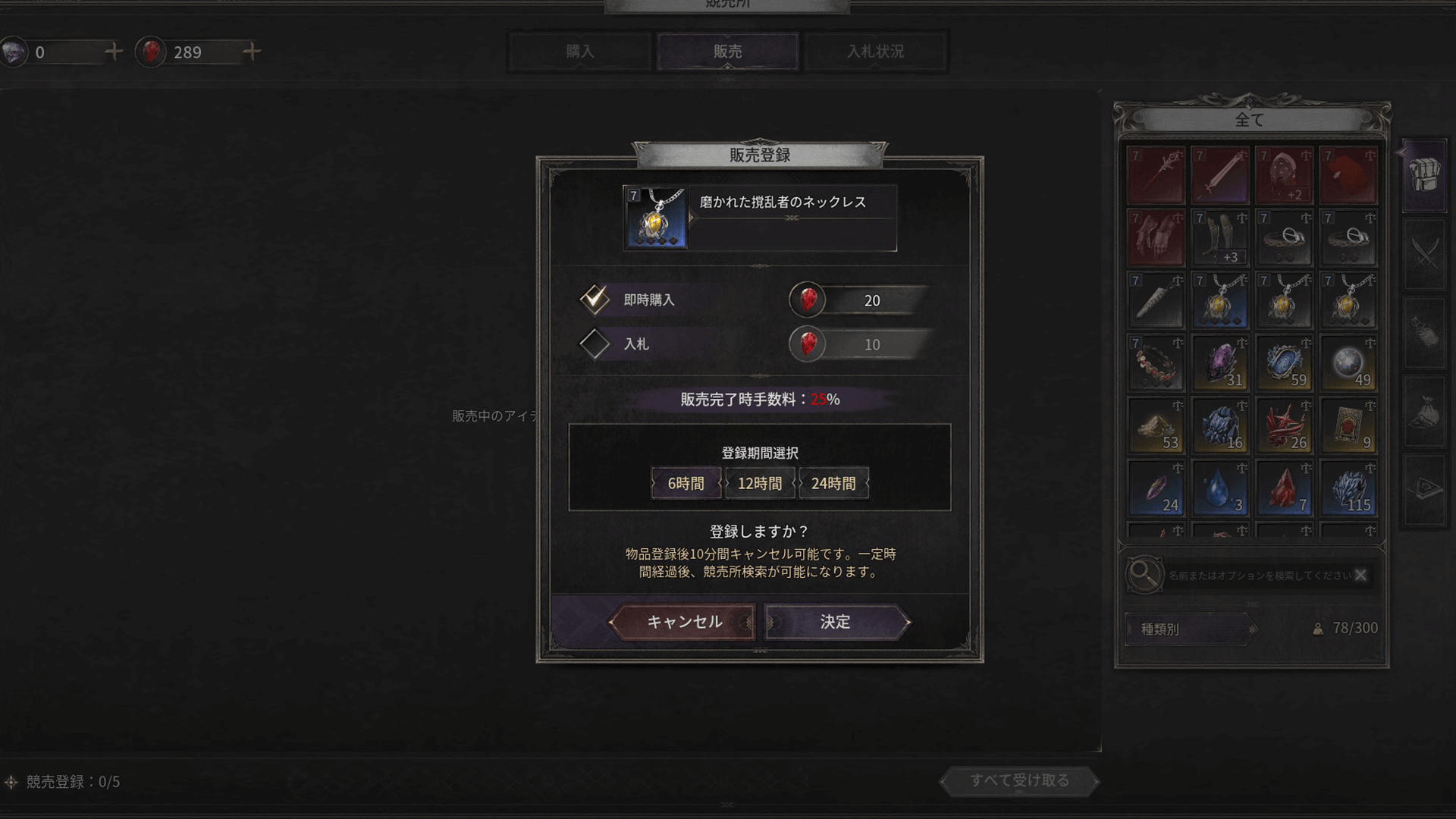Edit the instant purchase price field showing 20

click(872, 300)
